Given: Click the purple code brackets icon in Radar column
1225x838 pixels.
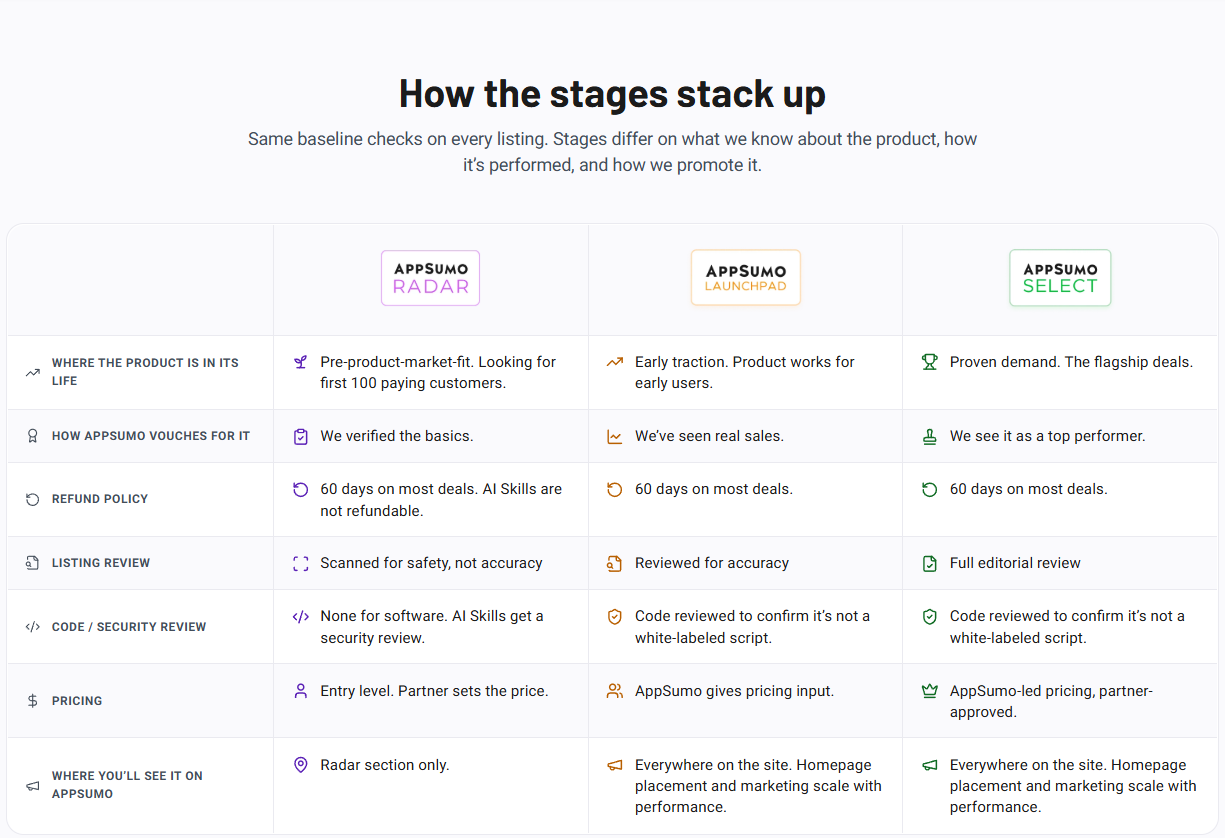Looking at the screenshot, I should pos(300,616).
